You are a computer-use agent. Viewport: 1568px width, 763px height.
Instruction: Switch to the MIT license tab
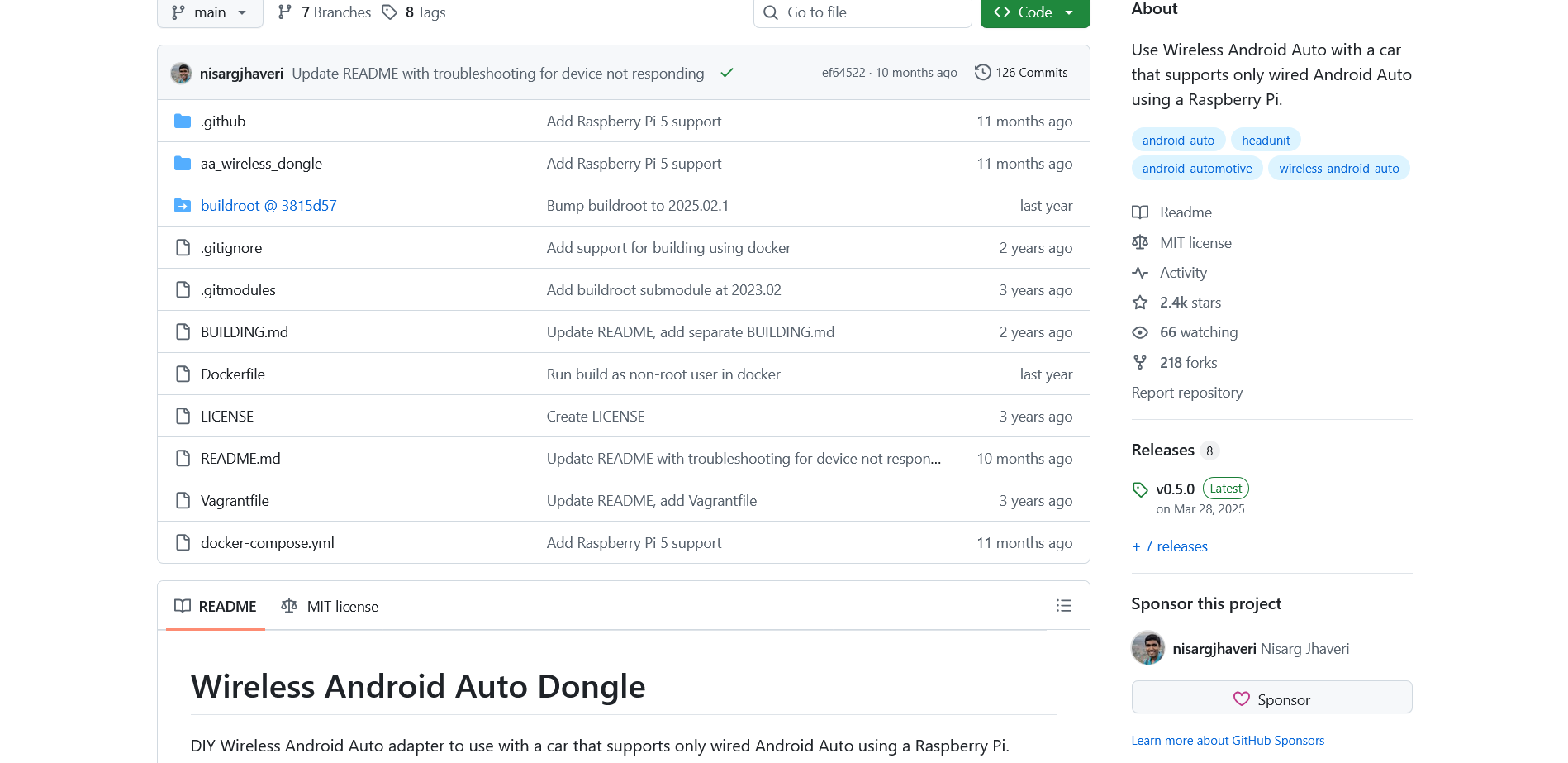pos(330,606)
